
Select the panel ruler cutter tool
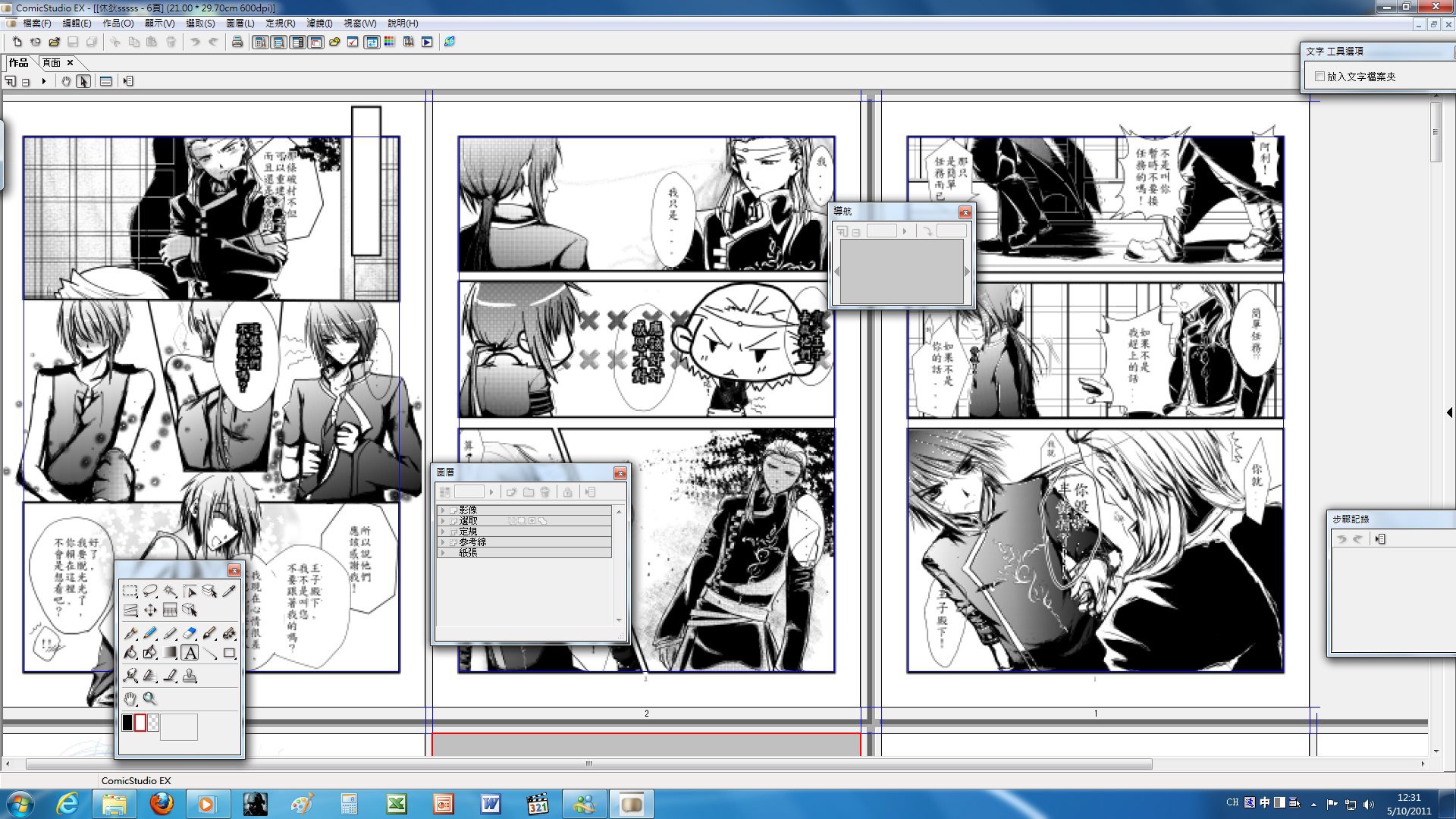130,610
